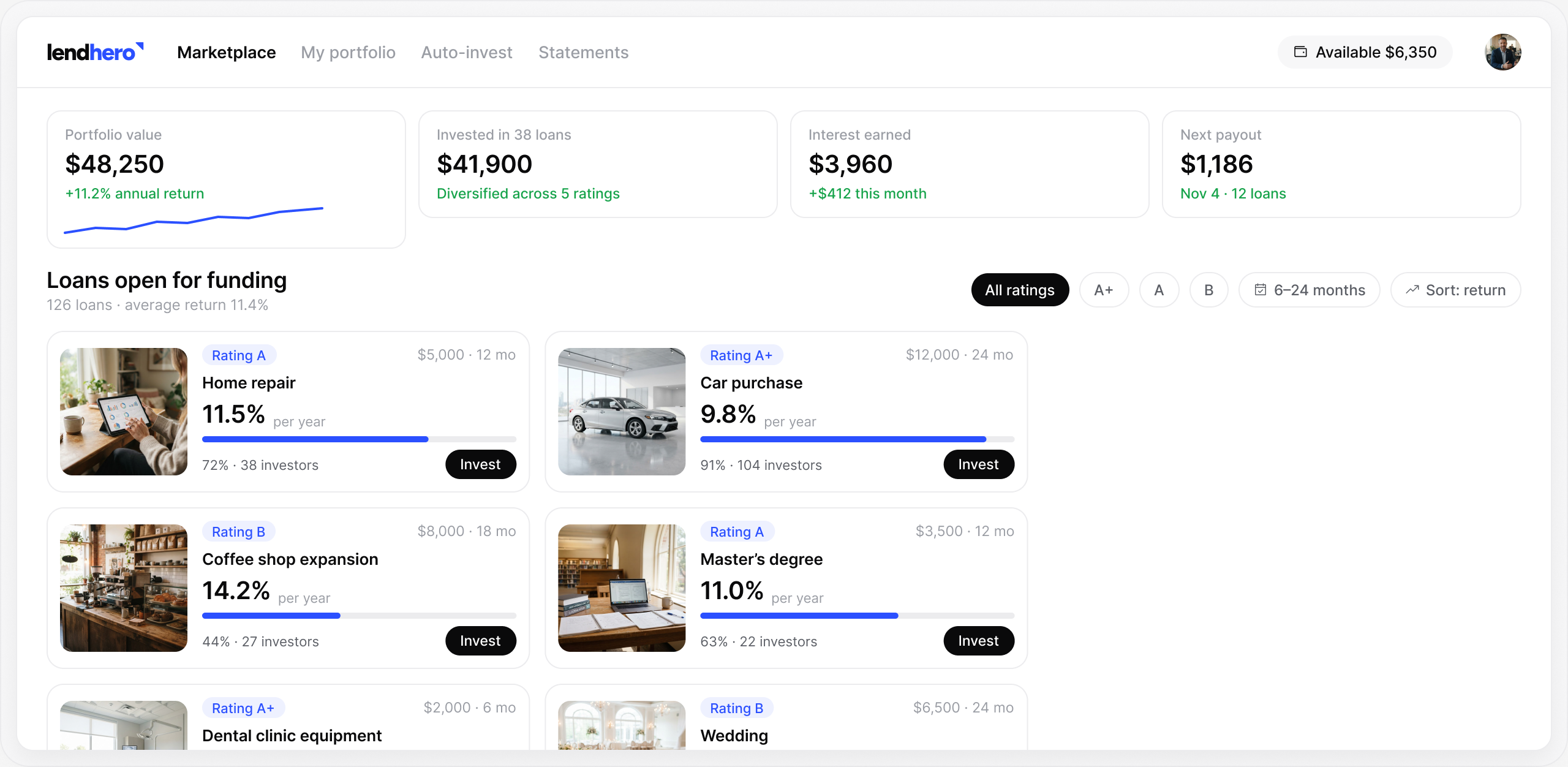Click the Rating A badge on Master's degree
This screenshot has height=767, width=1568.
tap(737, 532)
